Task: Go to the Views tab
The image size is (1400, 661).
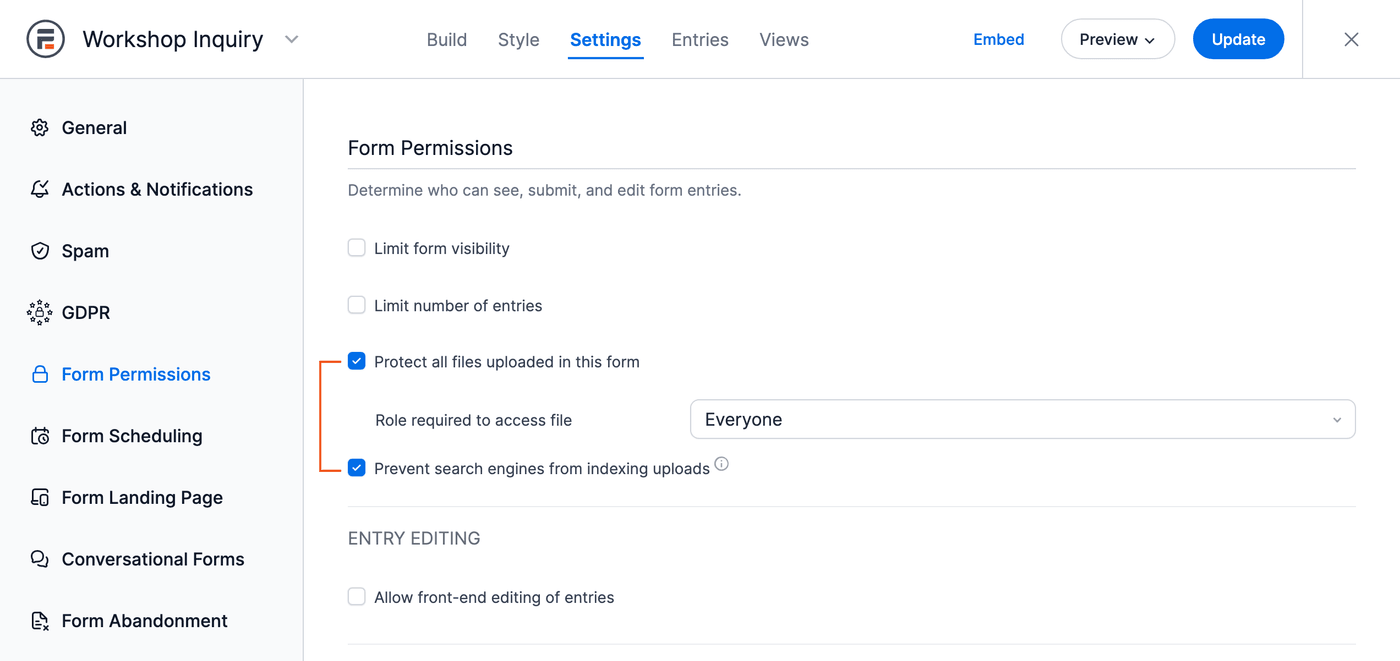Action: pyautogui.click(x=784, y=39)
